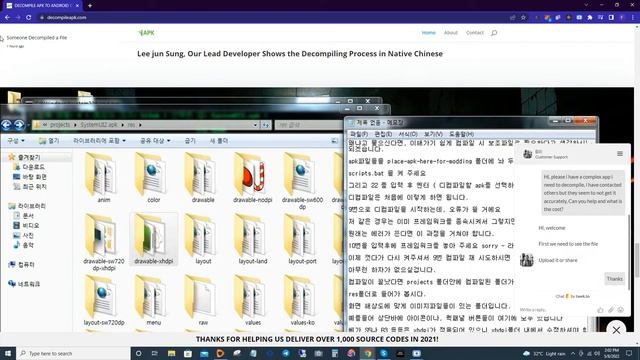This screenshot has width=640, height=360.
Task: Select 네트워크 in Explorer sidebar
Action: coord(24,284)
